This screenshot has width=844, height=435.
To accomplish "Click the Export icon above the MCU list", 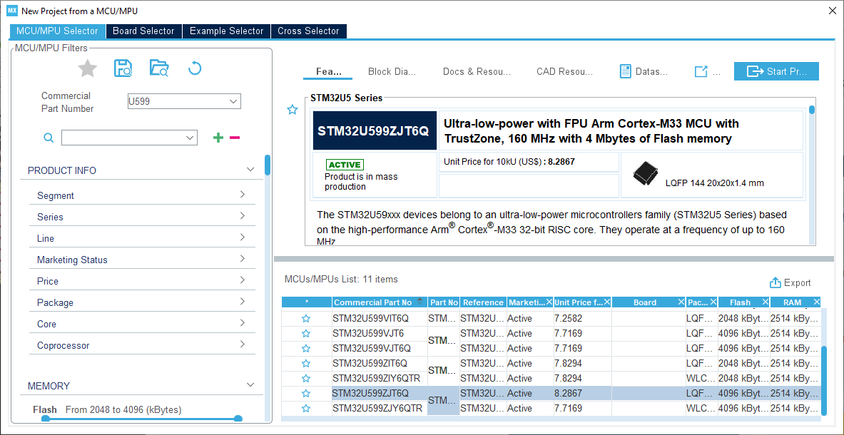I will [x=775, y=283].
